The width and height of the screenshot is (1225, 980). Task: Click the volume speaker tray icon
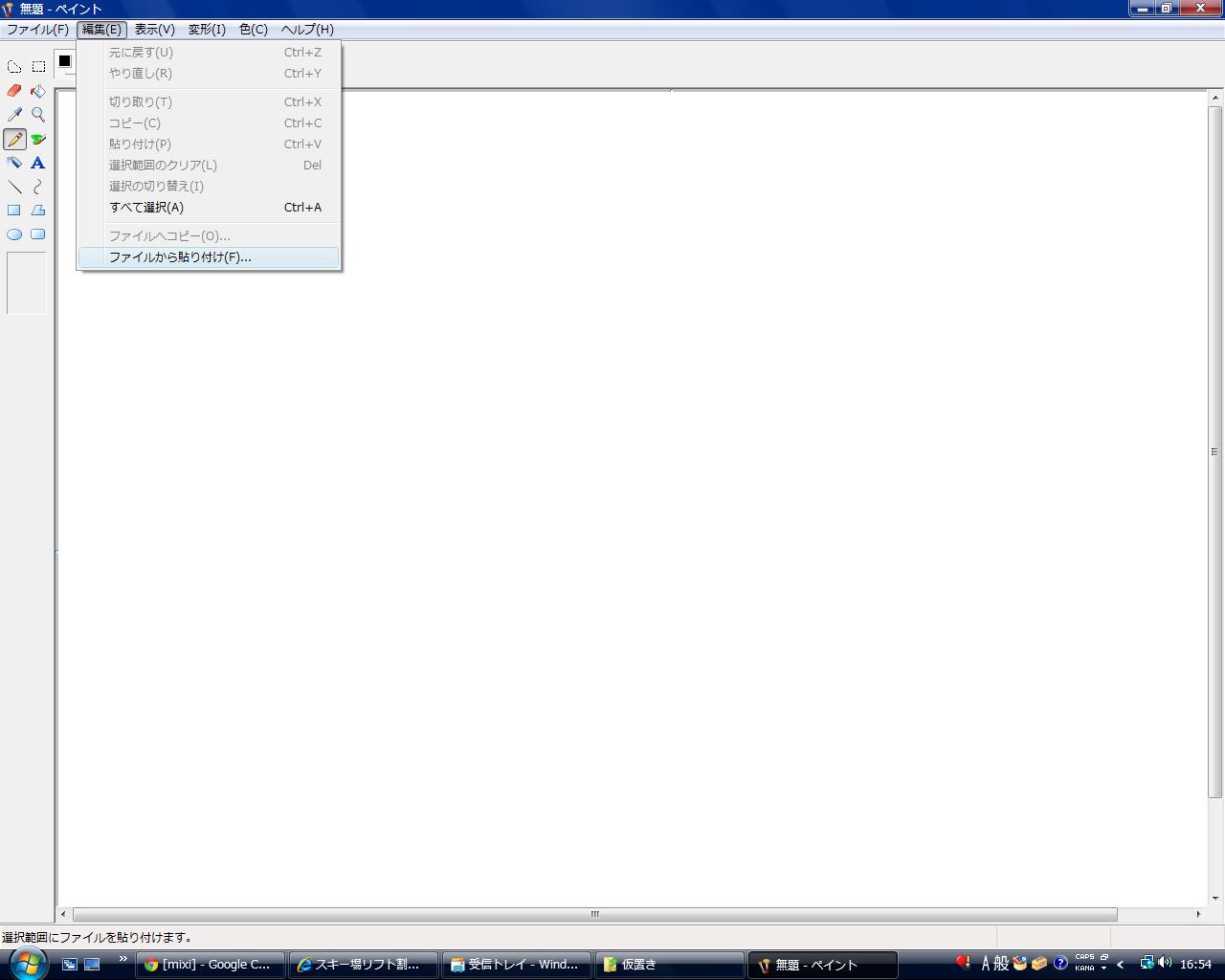1165,964
